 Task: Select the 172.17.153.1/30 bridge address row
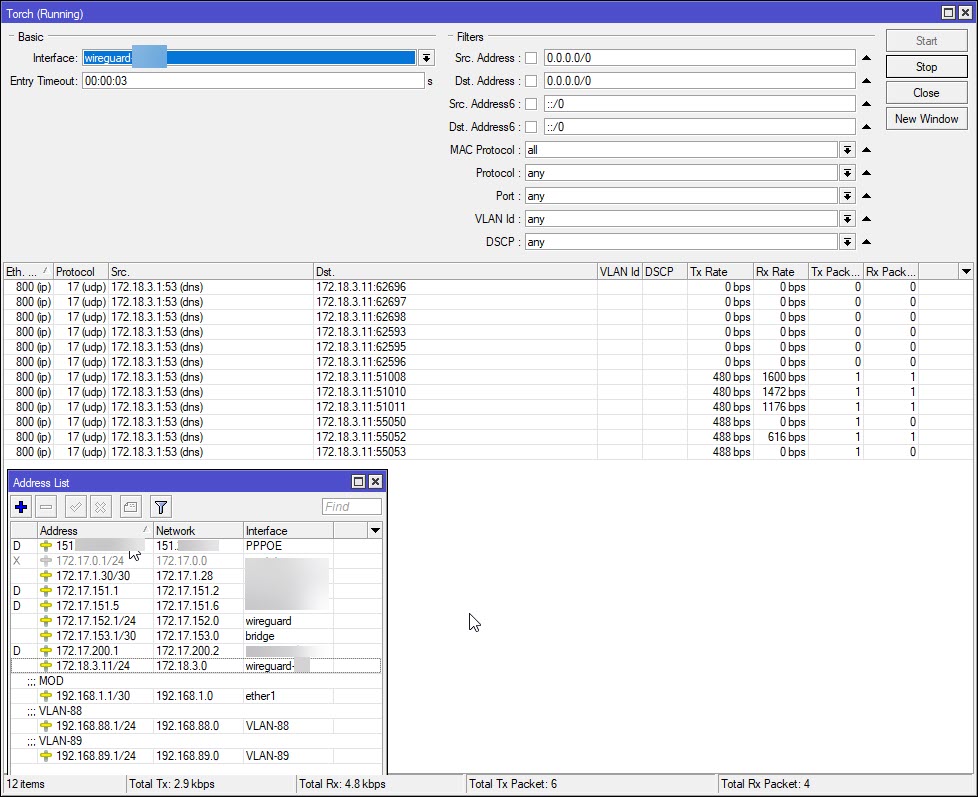coord(196,636)
